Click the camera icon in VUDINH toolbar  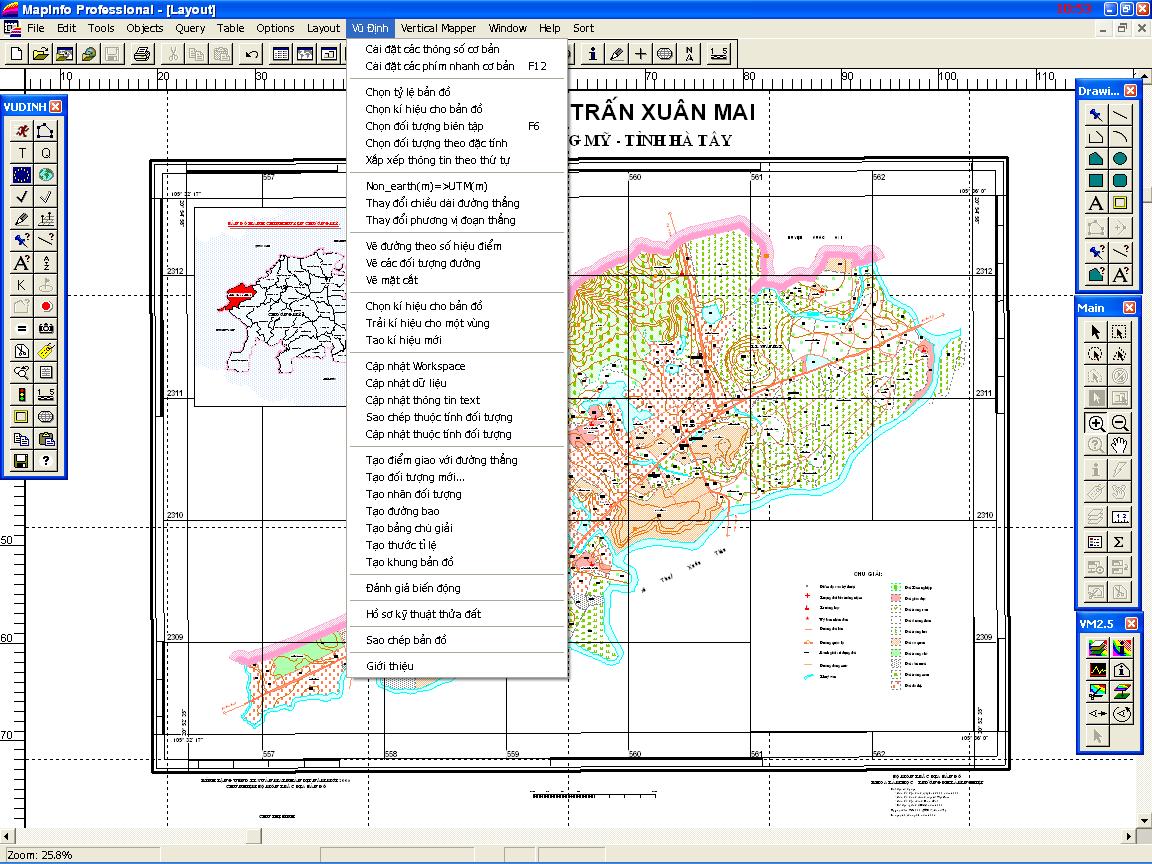coord(46,328)
